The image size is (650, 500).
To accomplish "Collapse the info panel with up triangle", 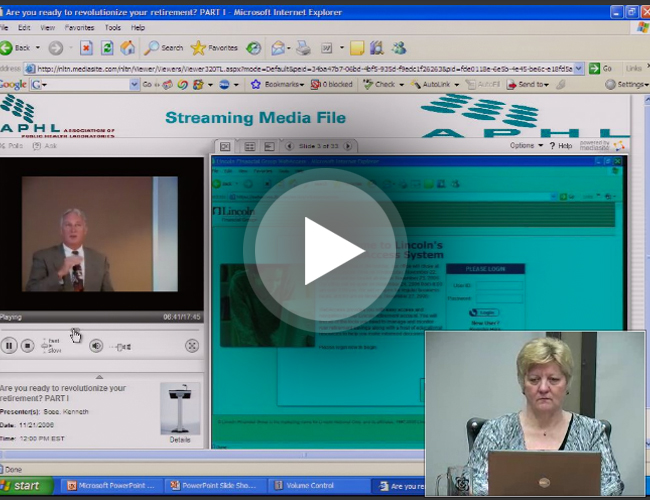I will tap(99, 377).
